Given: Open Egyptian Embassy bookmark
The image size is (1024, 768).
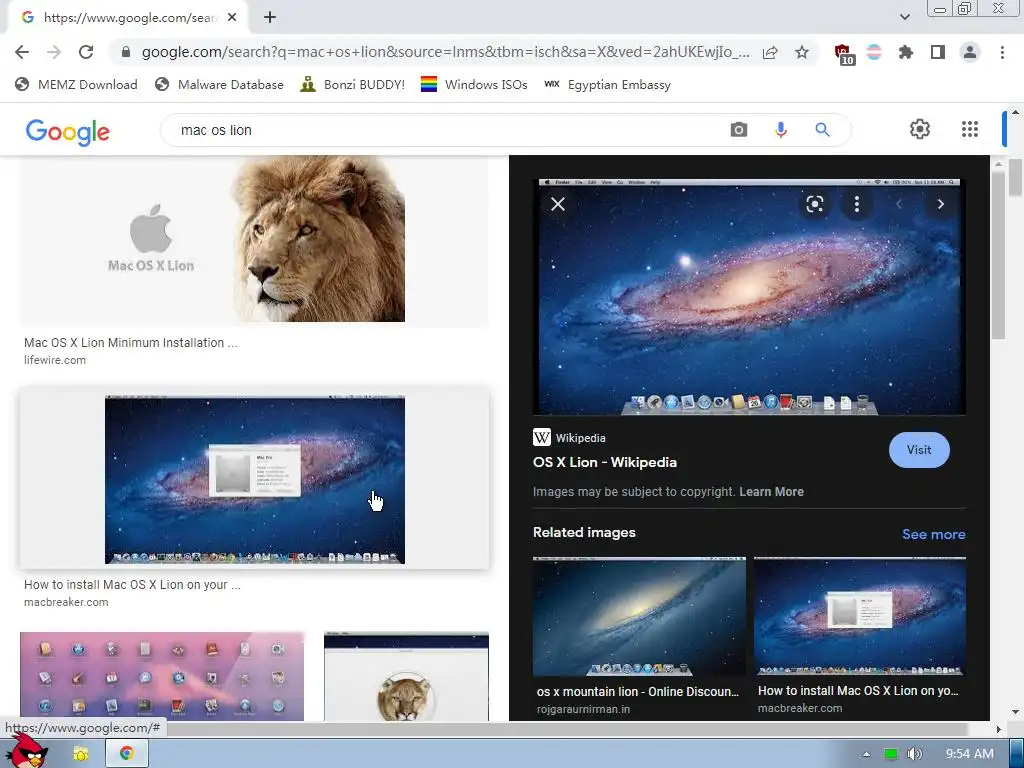Looking at the screenshot, I should coord(607,85).
